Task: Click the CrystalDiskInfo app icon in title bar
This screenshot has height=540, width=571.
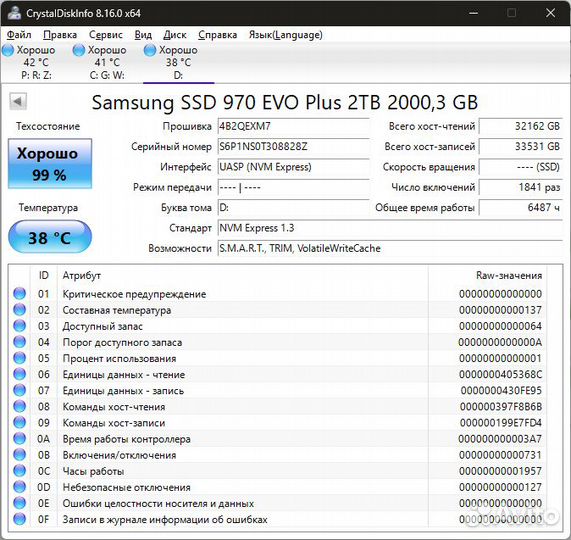Action: tap(14, 13)
